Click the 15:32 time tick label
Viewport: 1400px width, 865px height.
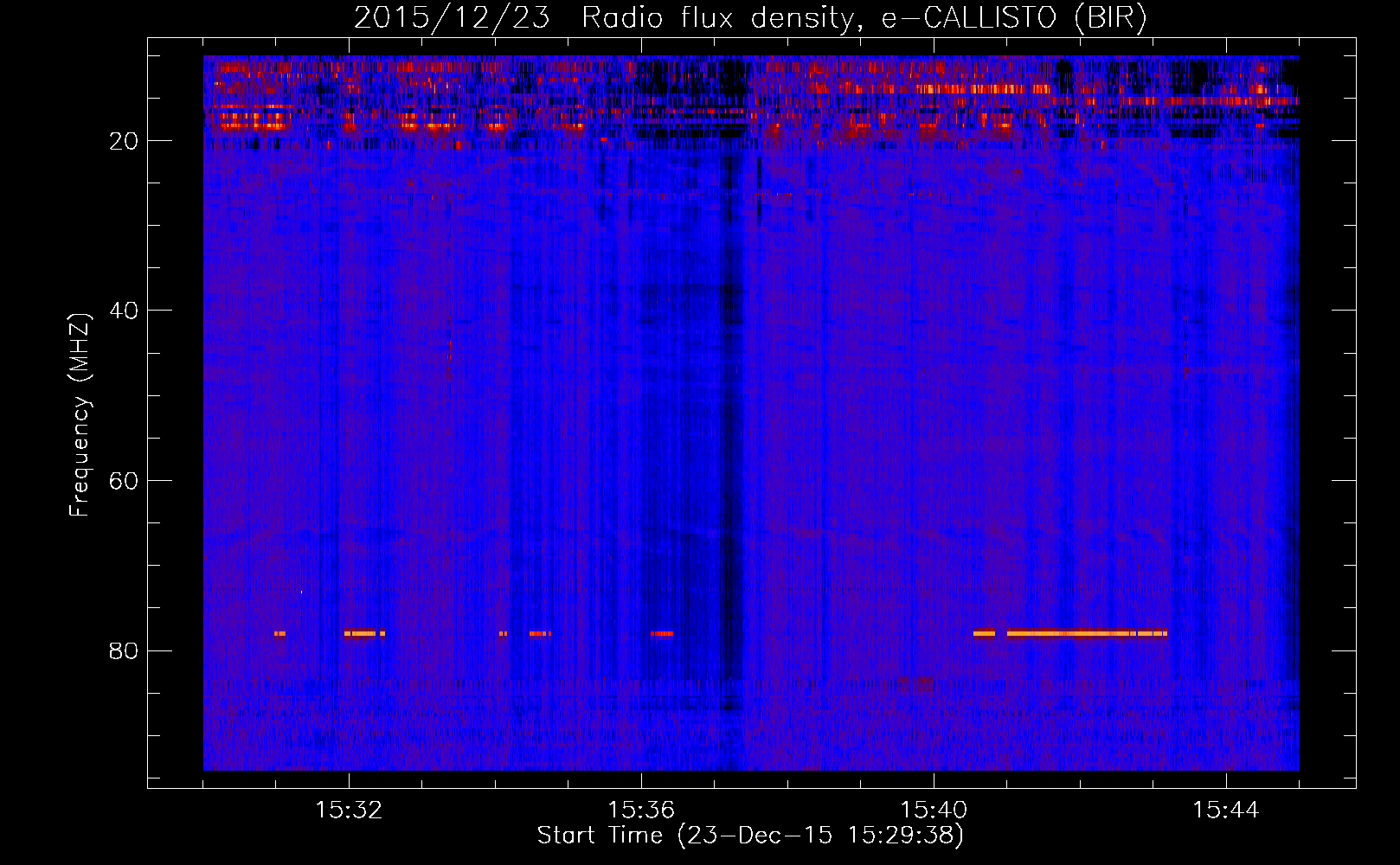[349, 811]
